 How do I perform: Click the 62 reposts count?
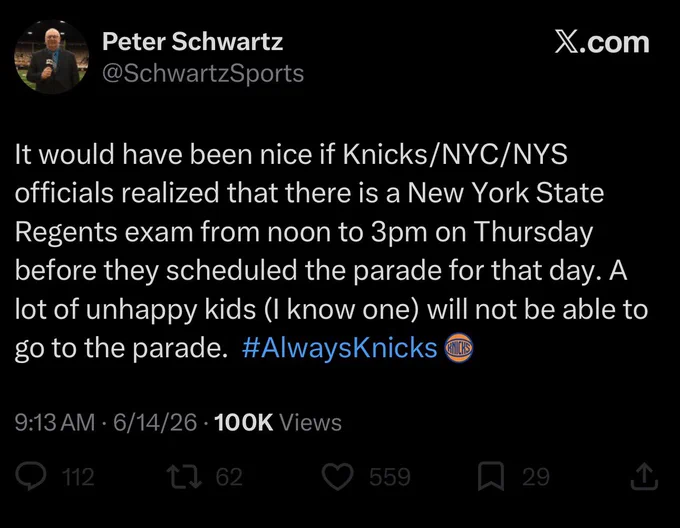[x=229, y=477]
